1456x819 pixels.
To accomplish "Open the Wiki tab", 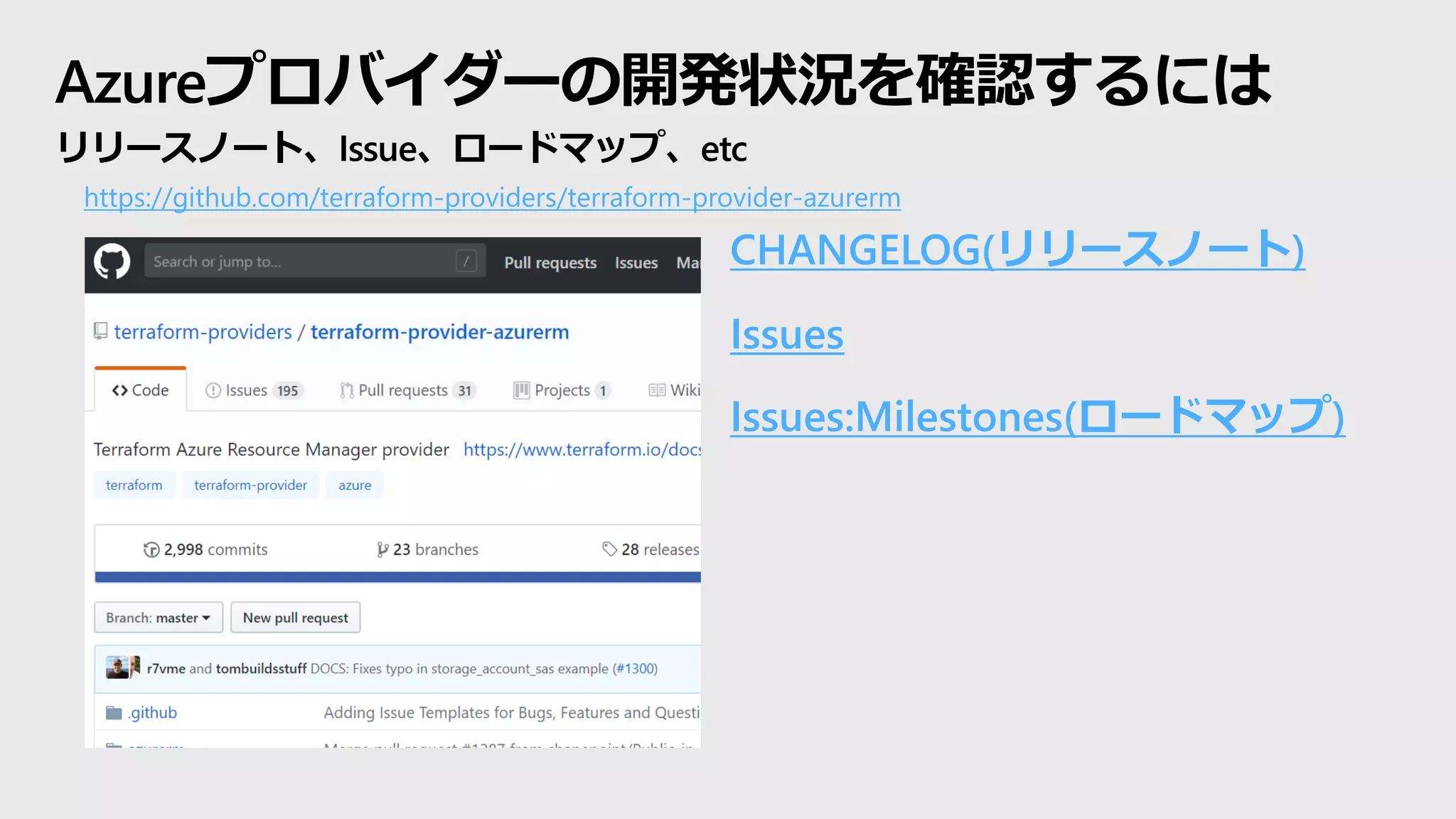I will coord(675,390).
